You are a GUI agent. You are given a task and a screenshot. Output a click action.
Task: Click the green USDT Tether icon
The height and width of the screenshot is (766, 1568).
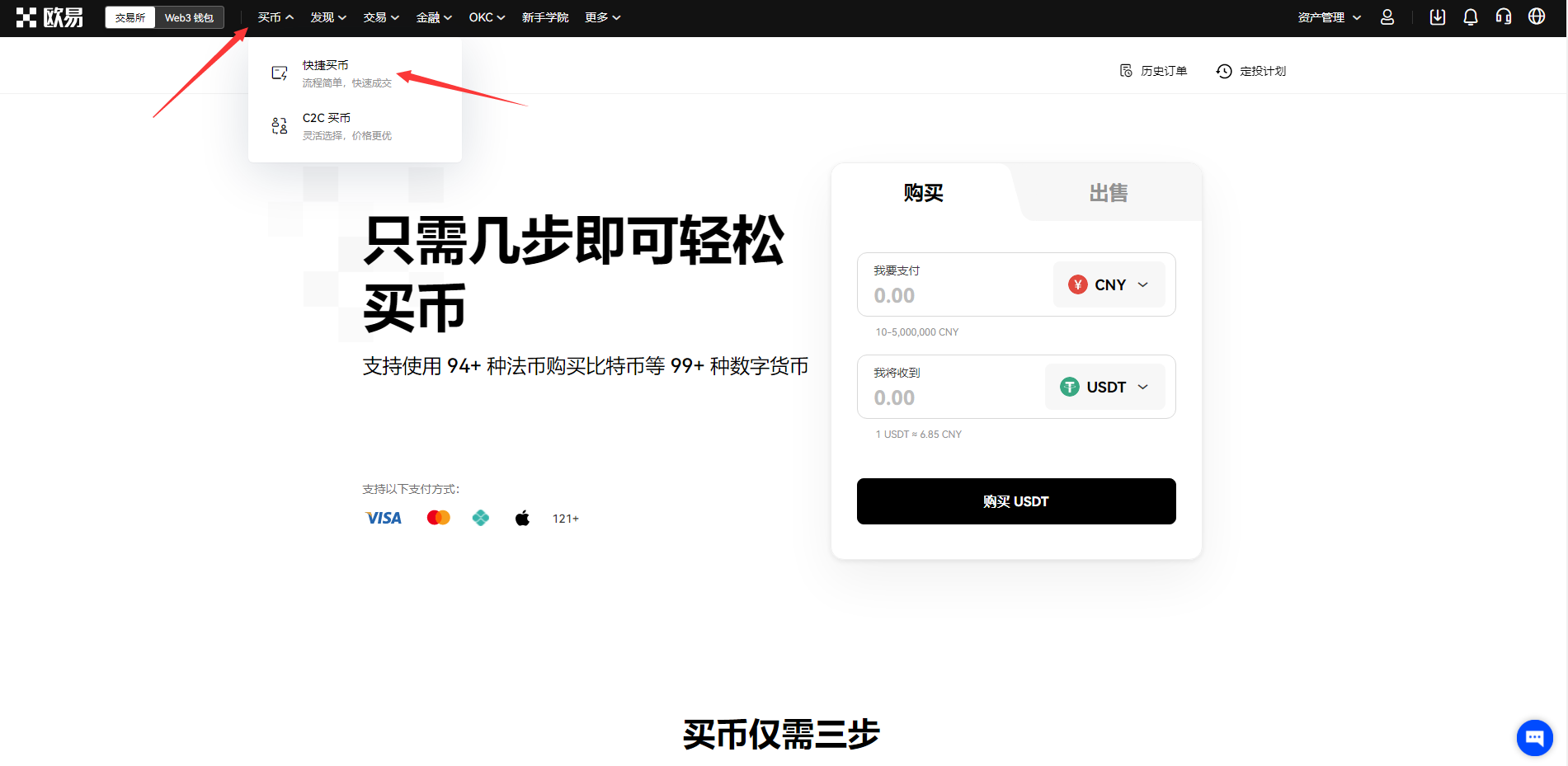pyautogui.click(x=1069, y=387)
